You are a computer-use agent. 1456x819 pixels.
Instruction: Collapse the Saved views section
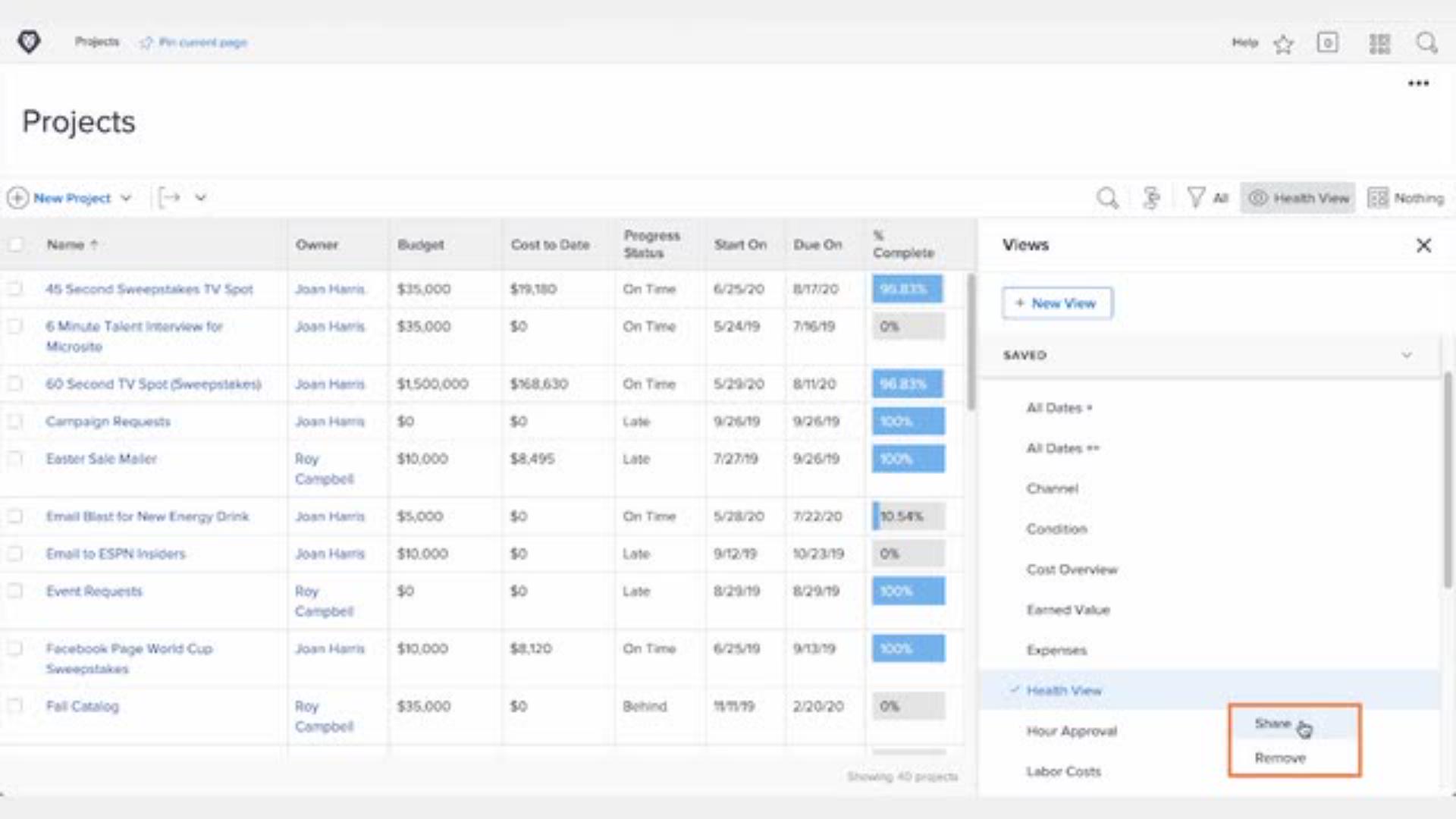[x=1407, y=355]
